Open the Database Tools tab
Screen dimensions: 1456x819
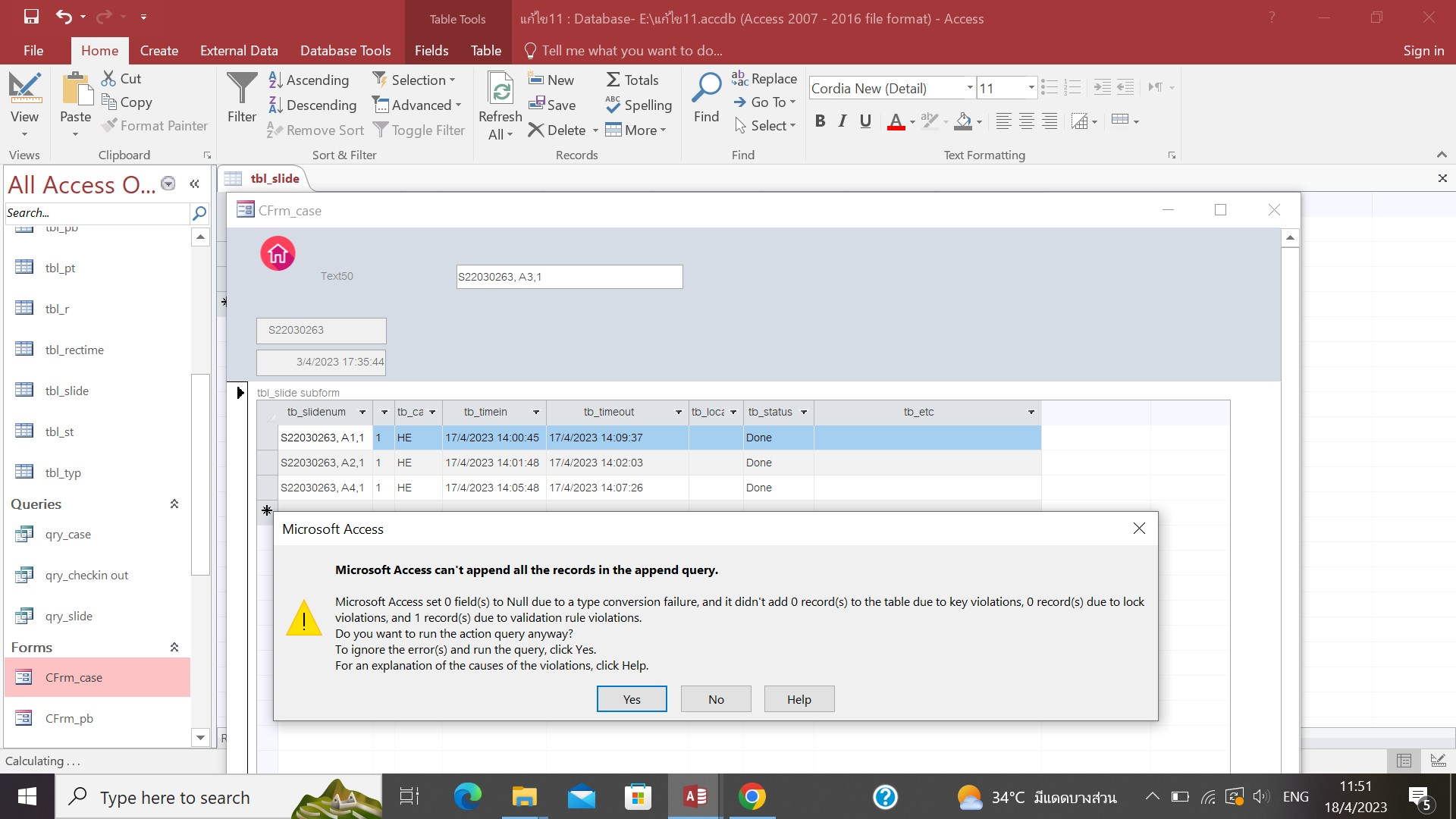[x=345, y=50]
